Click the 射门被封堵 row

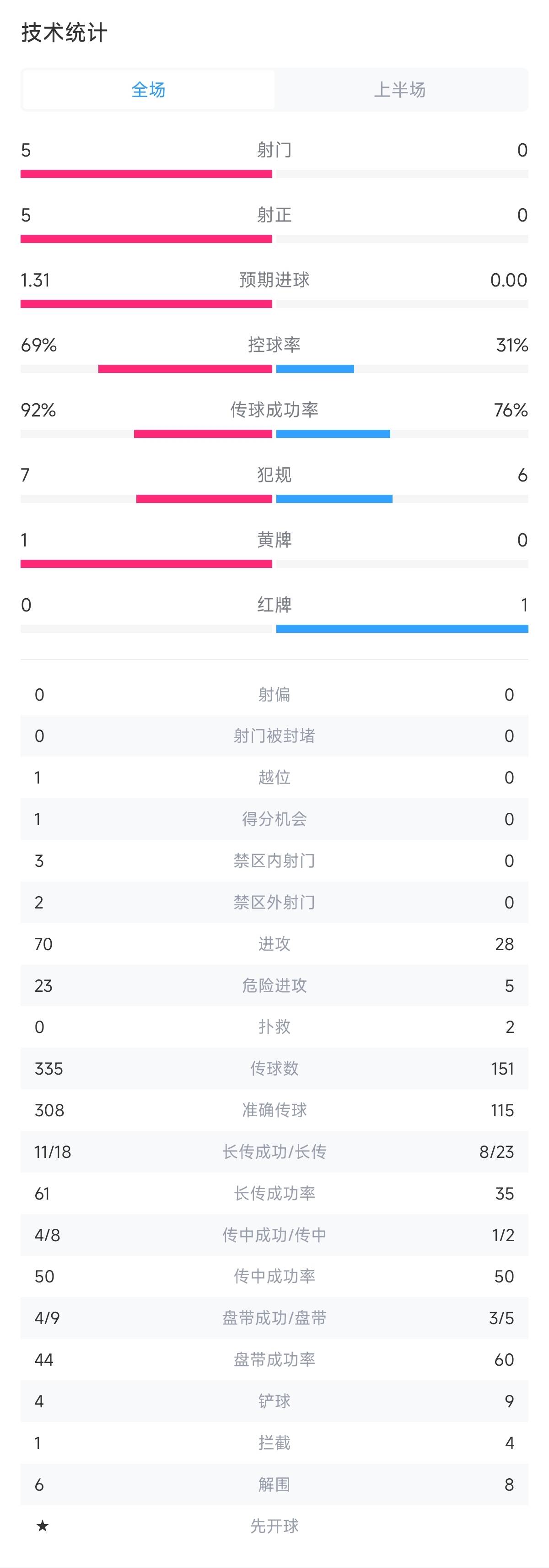tap(274, 736)
